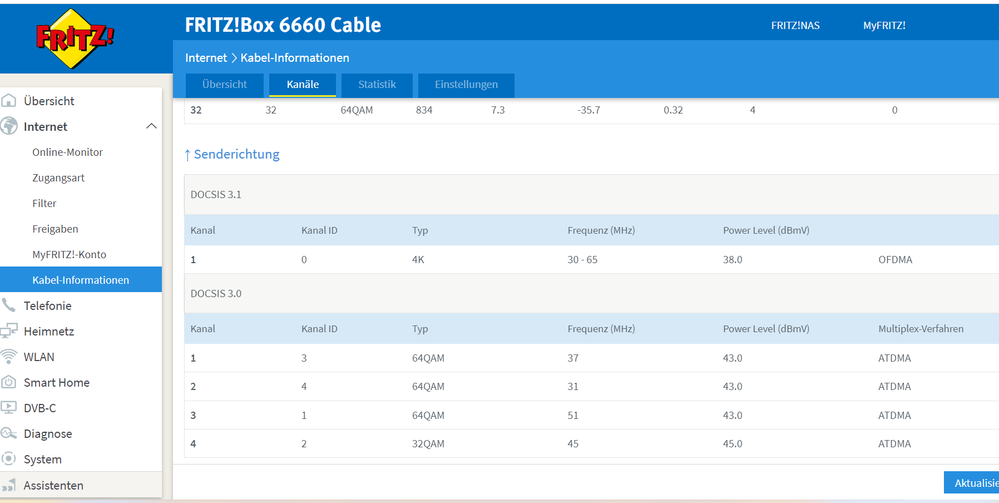Click the Heimnetz network icon

tap(9, 331)
